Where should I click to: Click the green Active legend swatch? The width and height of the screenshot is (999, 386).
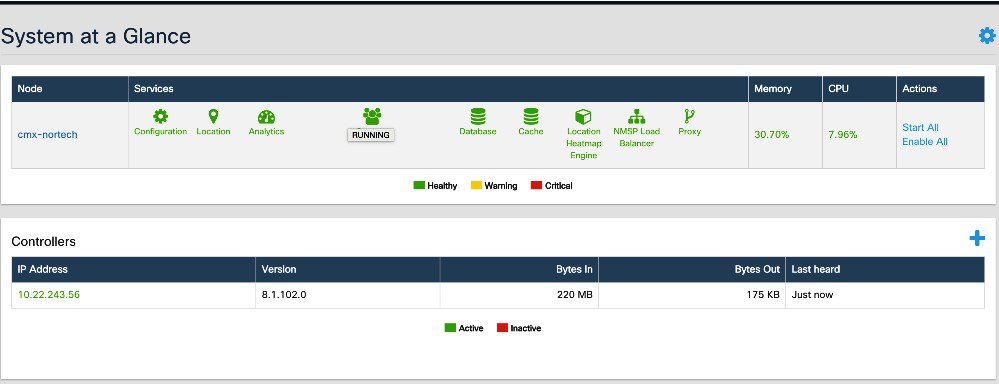[450, 328]
